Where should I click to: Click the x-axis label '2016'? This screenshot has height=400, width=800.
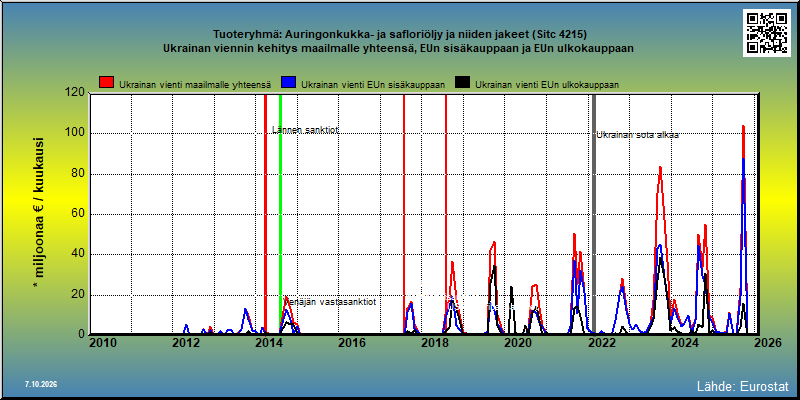tap(352, 343)
